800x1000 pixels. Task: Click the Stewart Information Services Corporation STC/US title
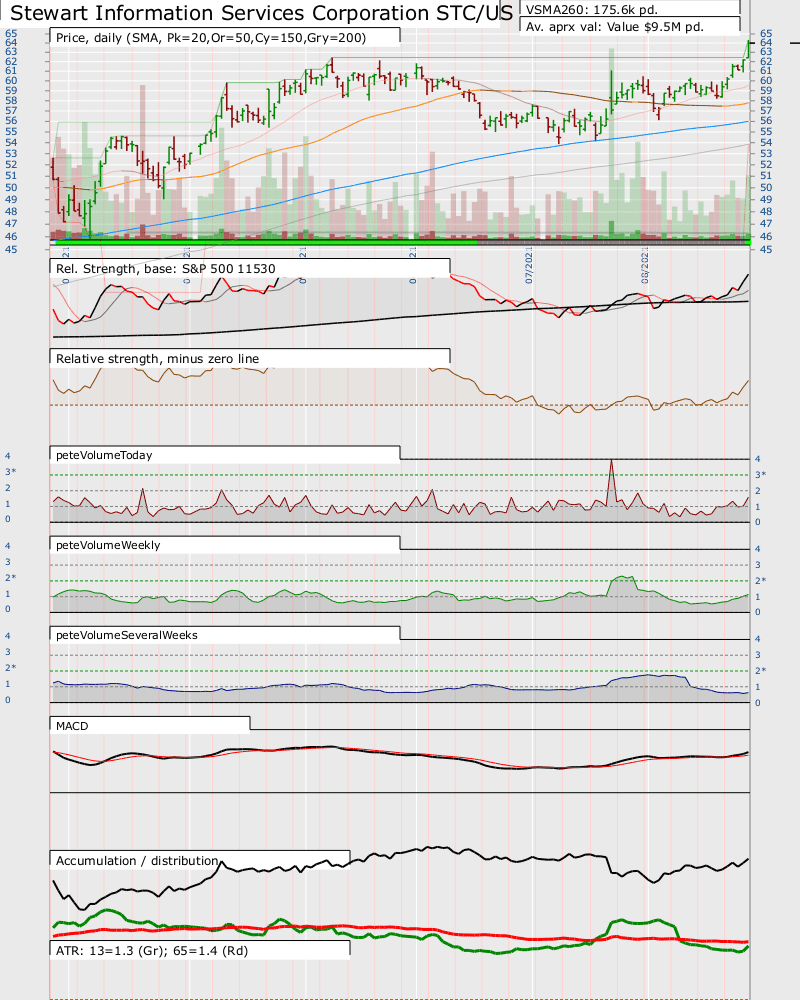[x=262, y=13]
